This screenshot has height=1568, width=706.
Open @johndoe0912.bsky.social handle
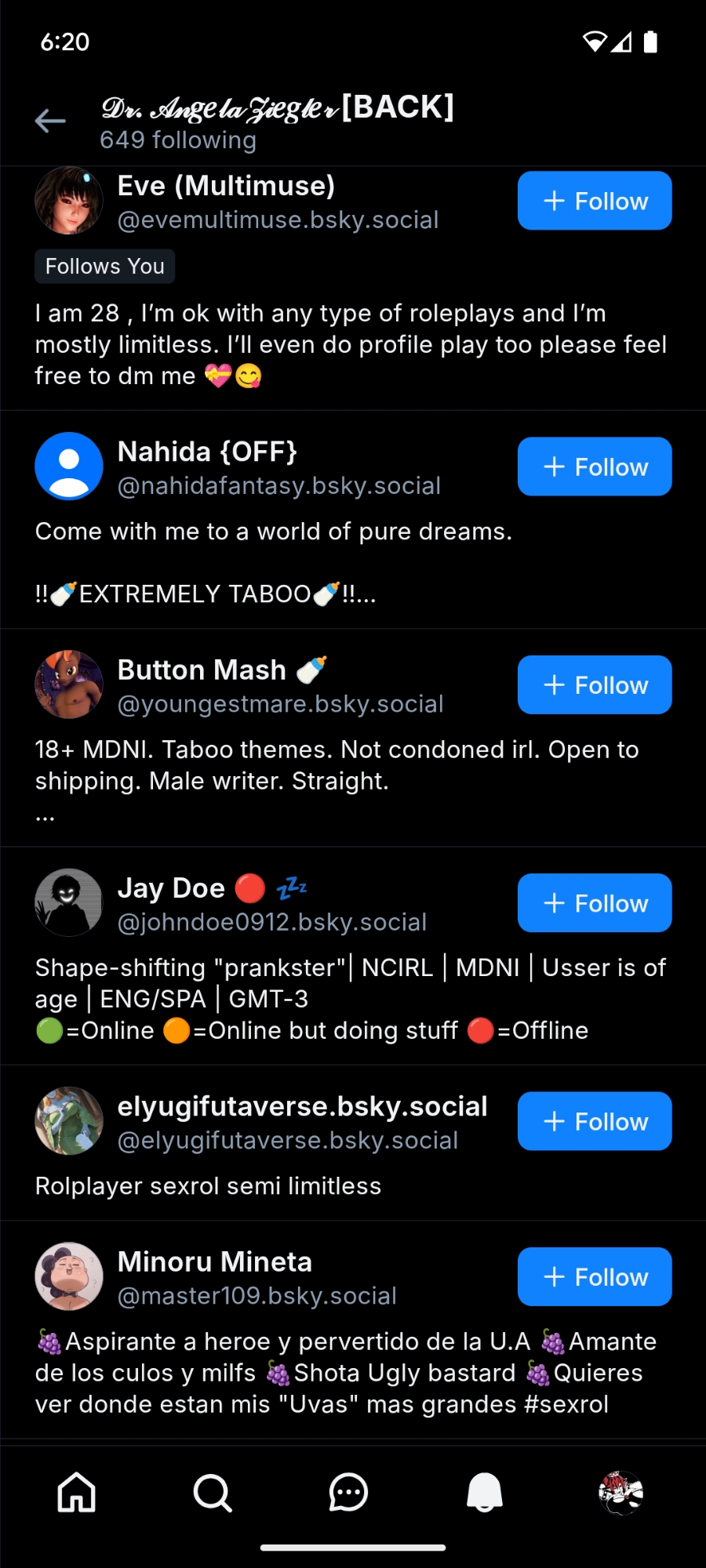click(x=272, y=922)
